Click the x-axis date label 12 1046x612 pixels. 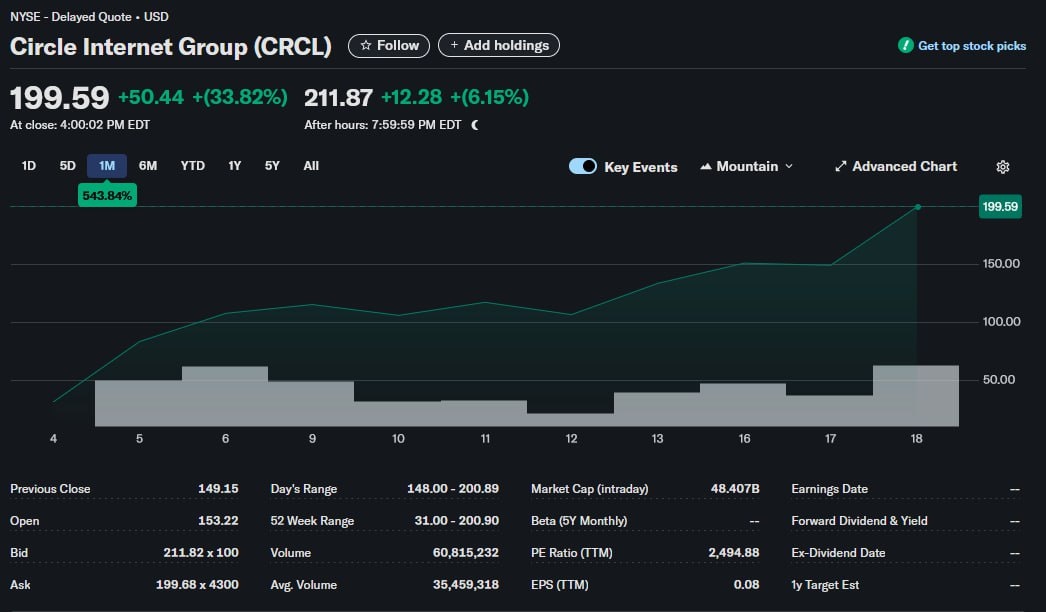(x=571, y=438)
